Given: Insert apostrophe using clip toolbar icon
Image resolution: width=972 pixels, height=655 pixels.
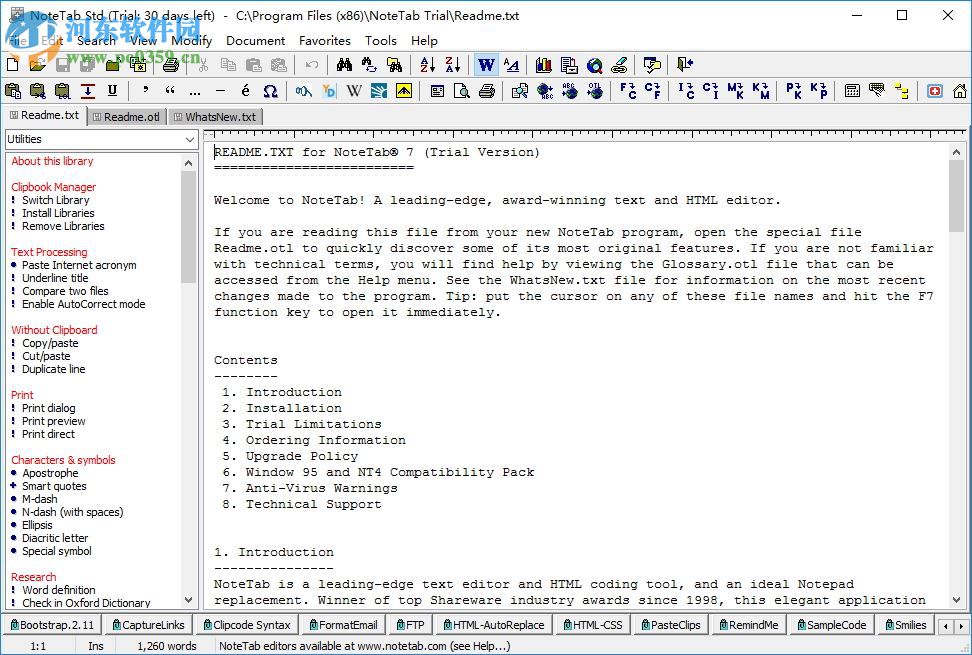Looking at the screenshot, I should (x=145, y=91).
